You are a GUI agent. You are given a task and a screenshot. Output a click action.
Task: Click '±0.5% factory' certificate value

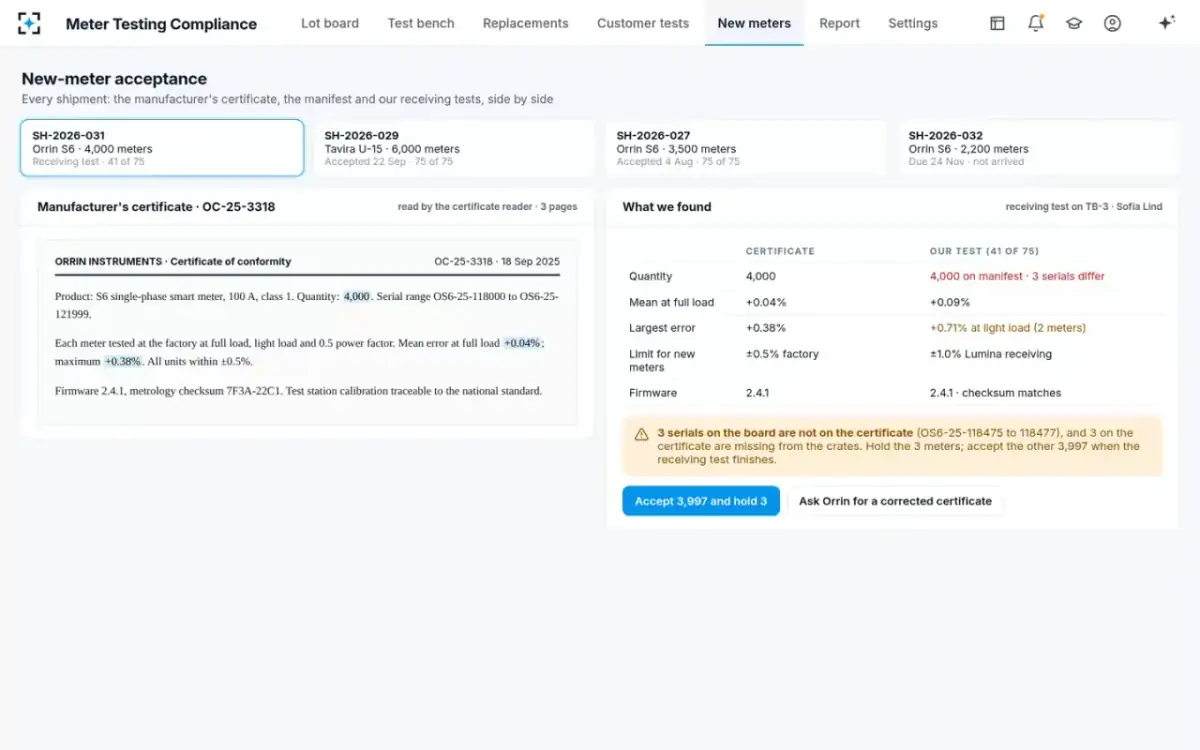pyautogui.click(x=782, y=354)
